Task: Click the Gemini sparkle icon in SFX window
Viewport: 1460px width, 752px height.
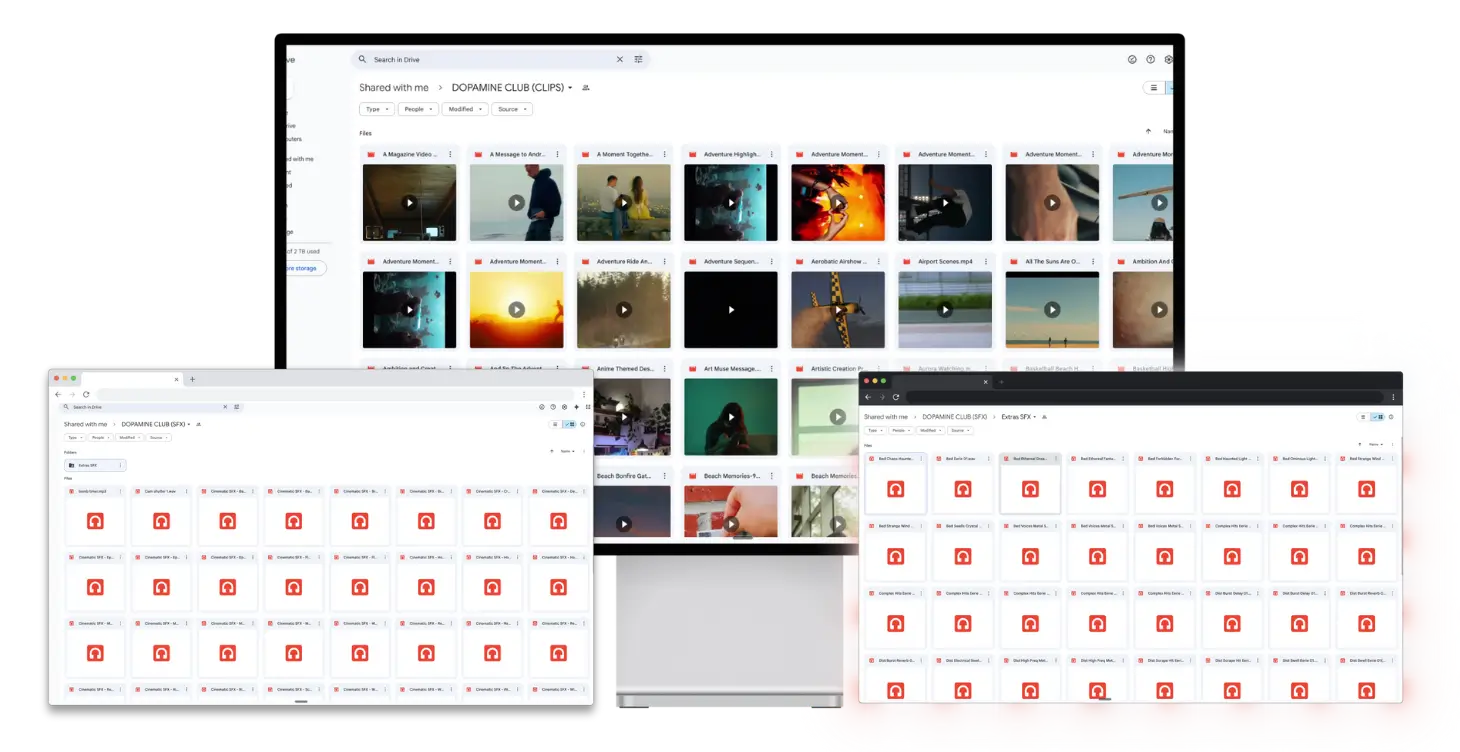Action: [x=576, y=407]
